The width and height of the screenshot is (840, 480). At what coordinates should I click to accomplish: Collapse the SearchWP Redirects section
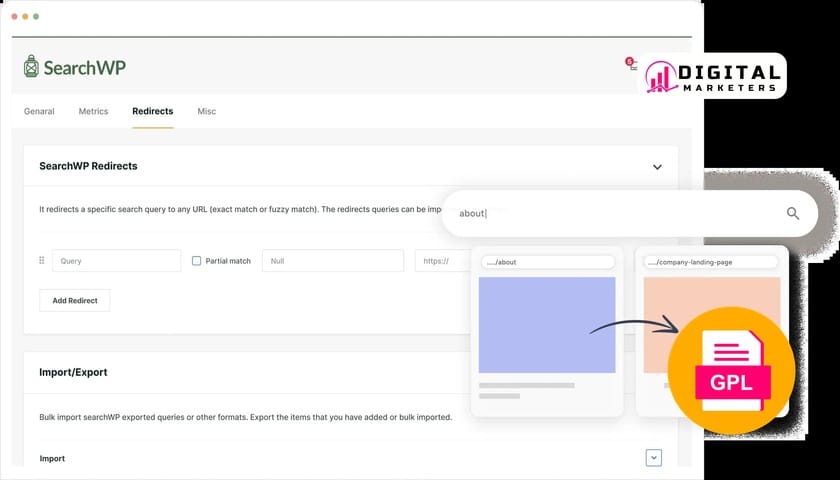pyautogui.click(x=657, y=167)
